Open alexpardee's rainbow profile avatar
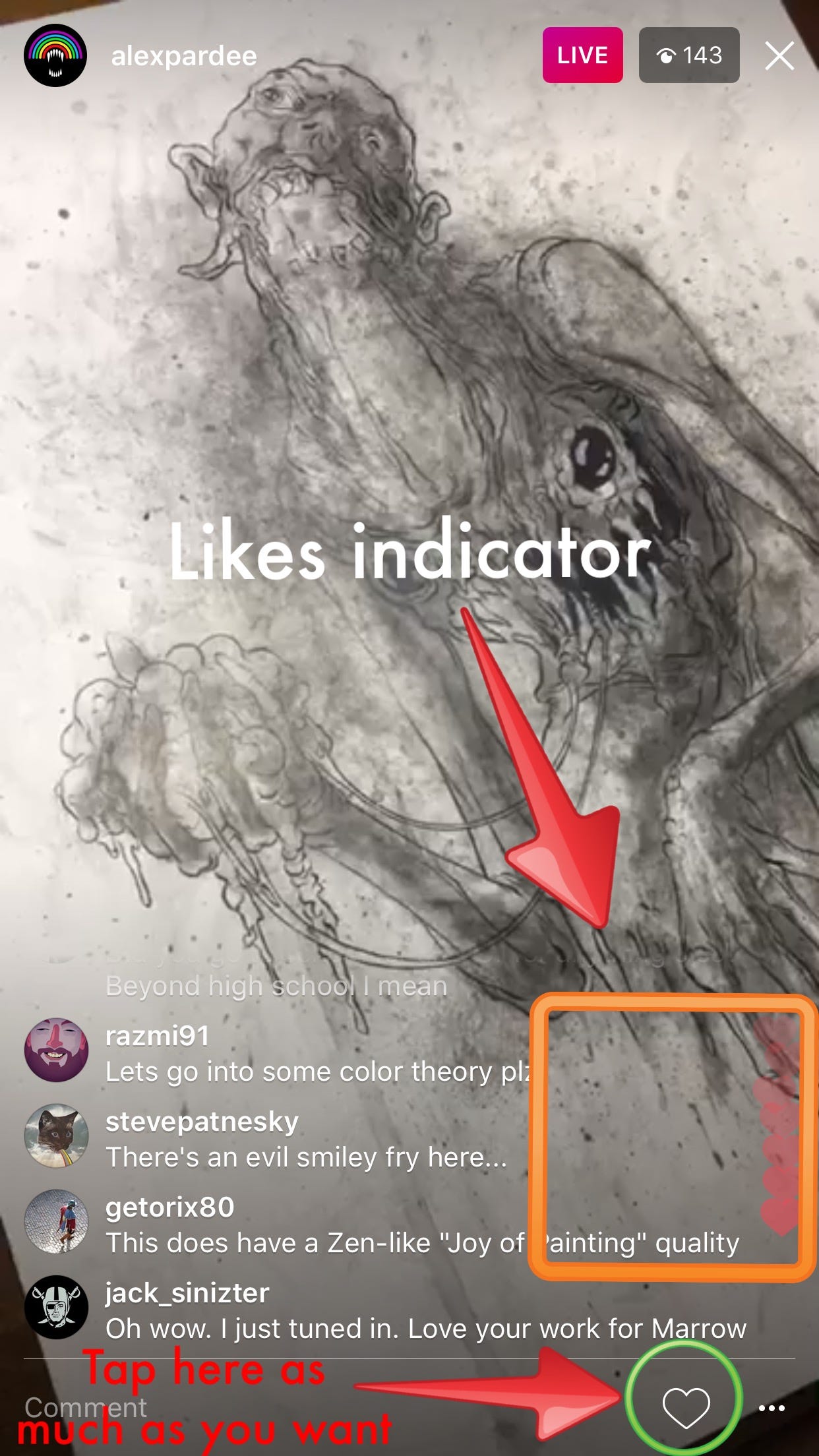Image resolution: width=819 pixels, height=1456 pixels. coord(55,55)
